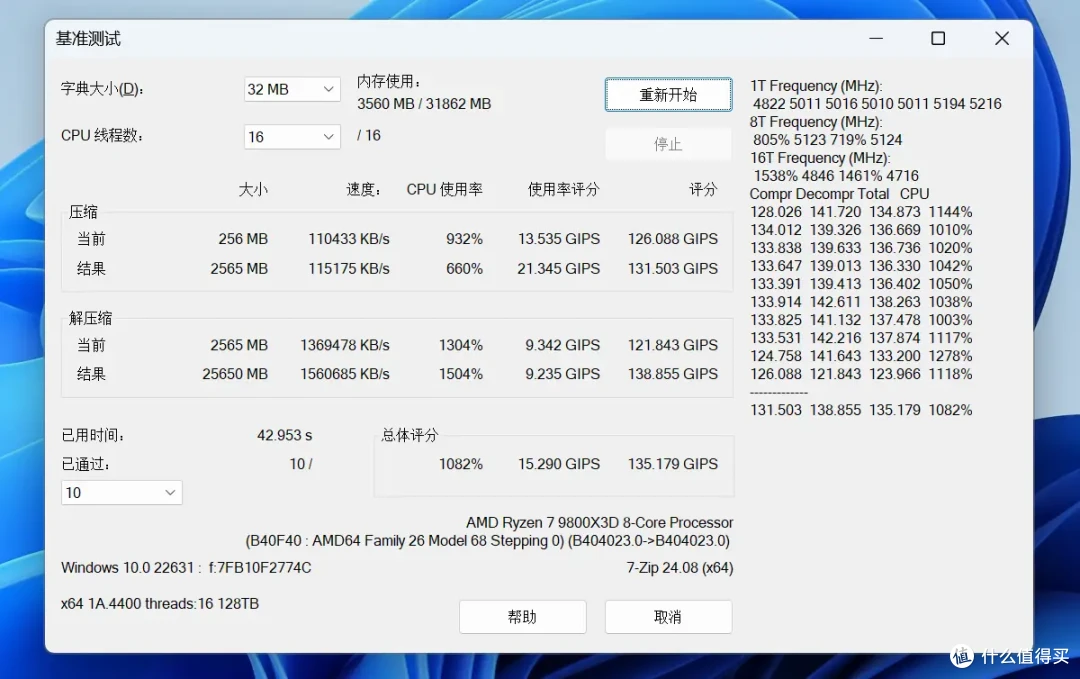This screenshot has width=1080, height=679.
Task: Click decompression result CPU usage 1504%
Action: tap(461, 374)
